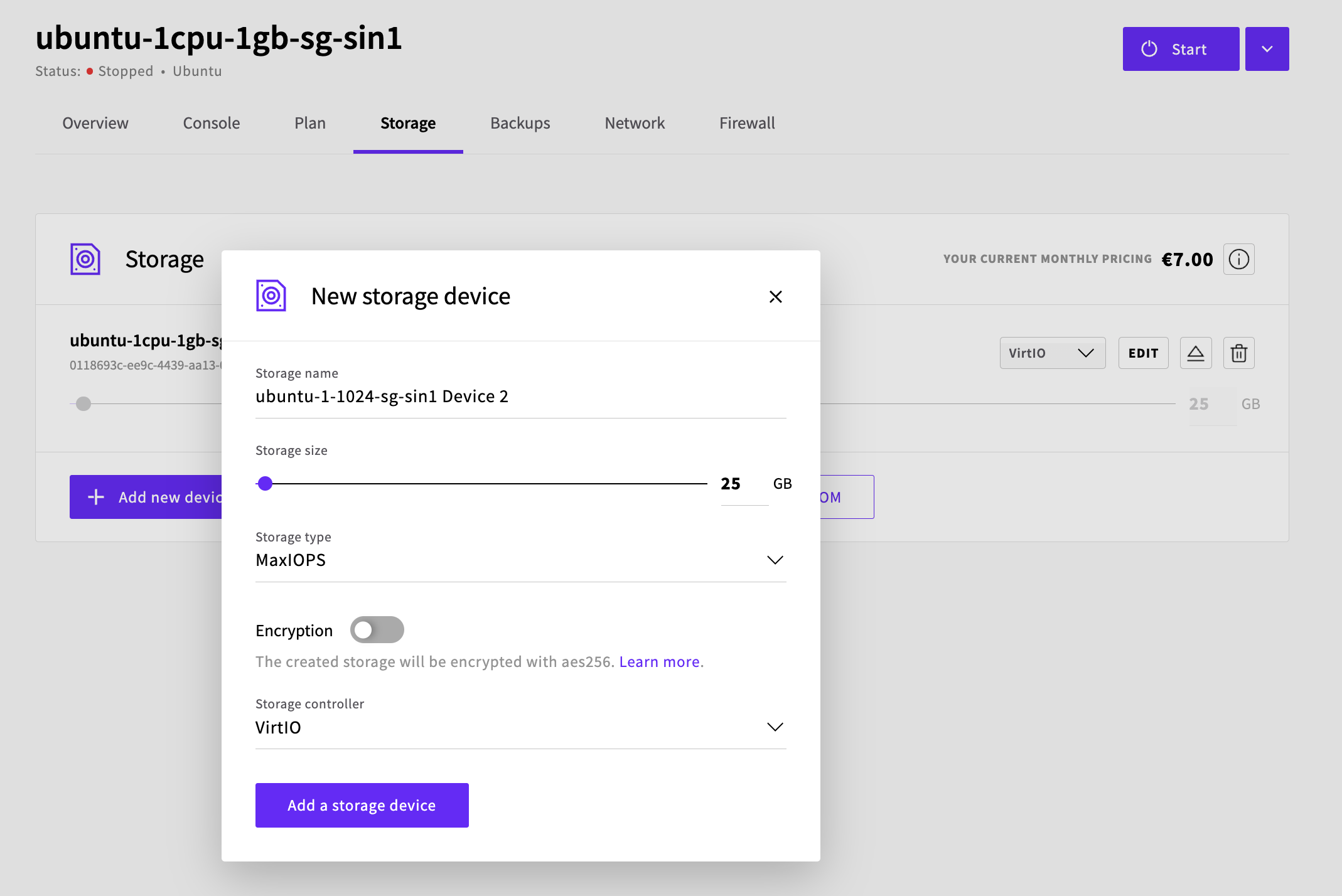1342x896 pixels.
Task: Click the Storage name input field
Action: [521, 397]
